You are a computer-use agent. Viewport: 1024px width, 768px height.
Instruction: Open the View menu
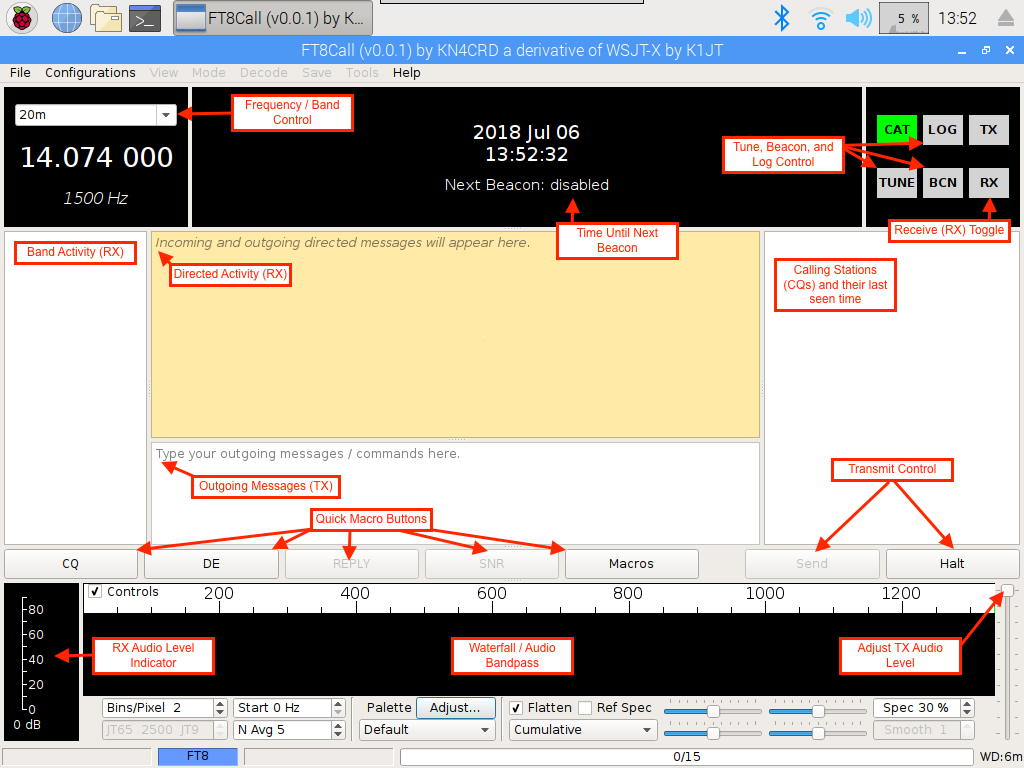[x=164, y=72]
